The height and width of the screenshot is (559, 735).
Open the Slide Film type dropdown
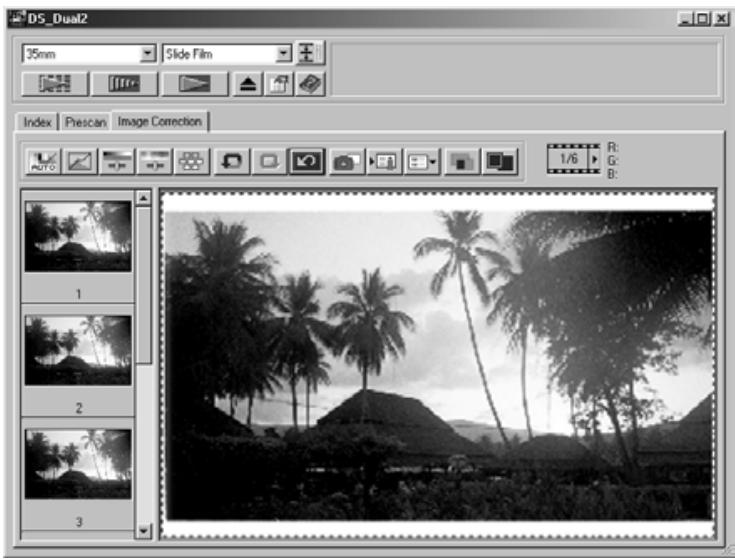284,53
